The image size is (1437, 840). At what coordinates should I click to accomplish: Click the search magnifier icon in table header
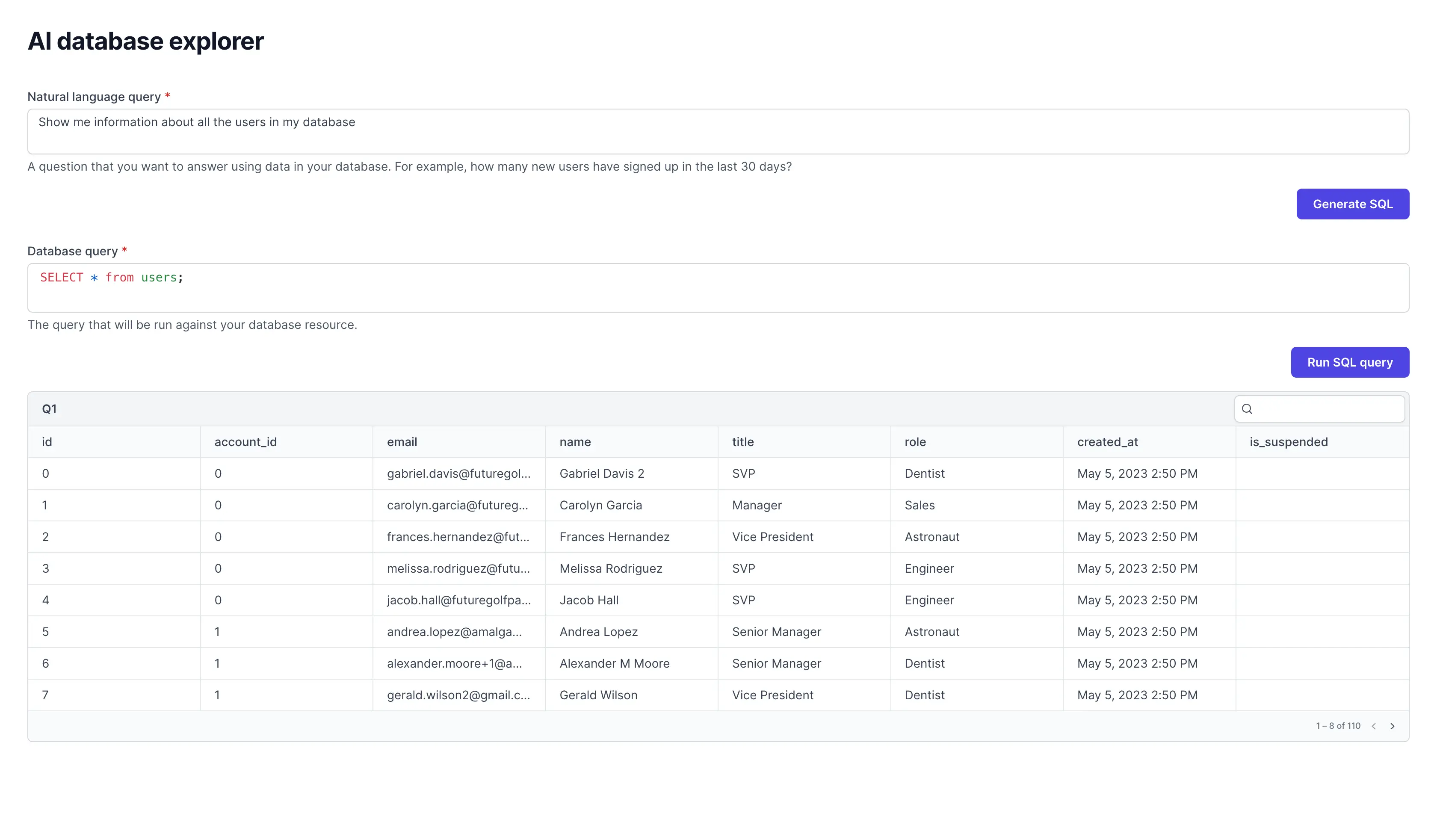point(1247,409)
